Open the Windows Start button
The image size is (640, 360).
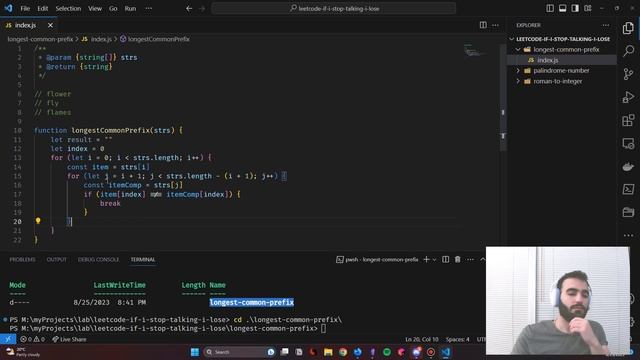tap(195, 352)
